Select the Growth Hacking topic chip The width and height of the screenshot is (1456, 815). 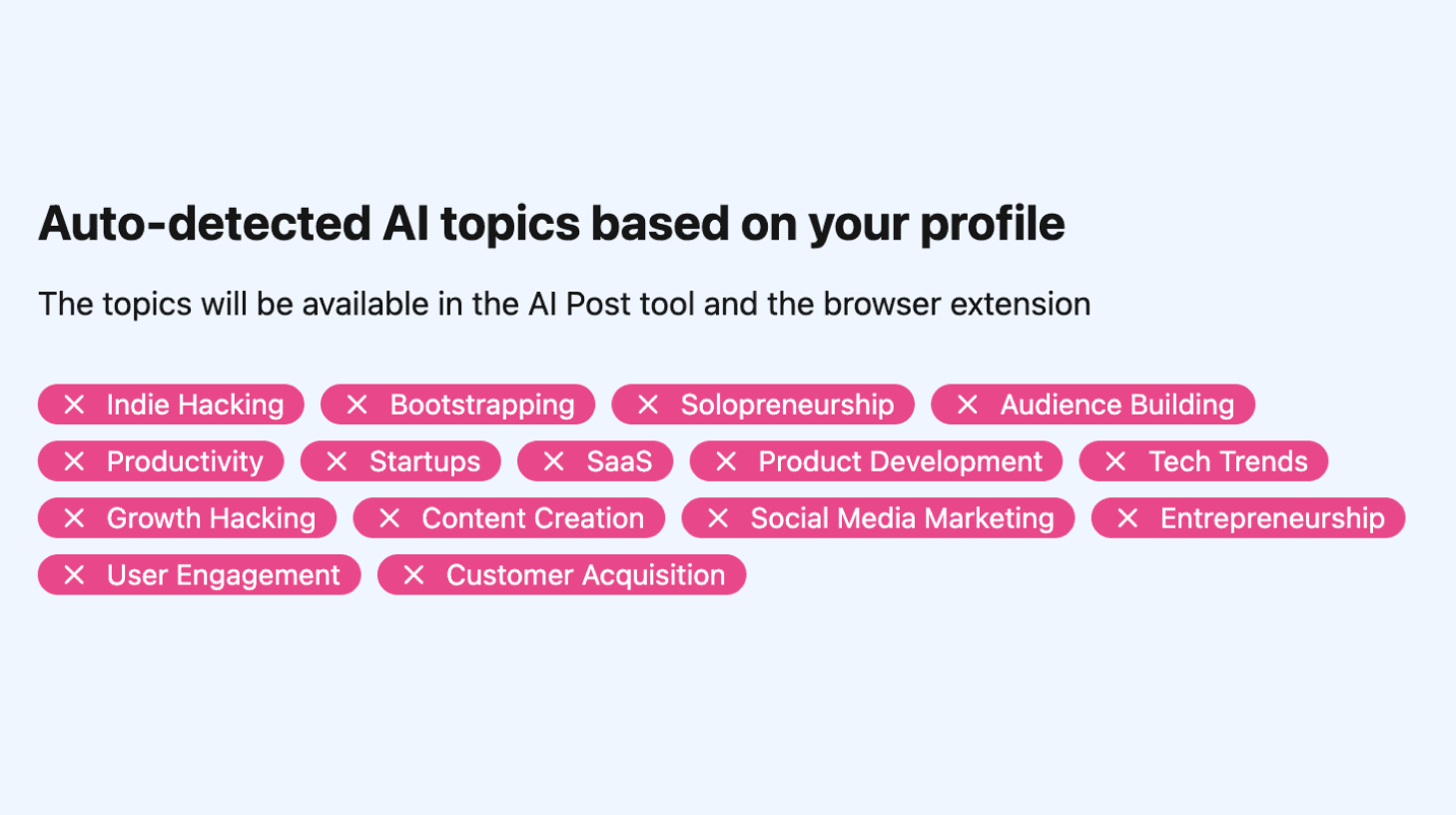188,518
